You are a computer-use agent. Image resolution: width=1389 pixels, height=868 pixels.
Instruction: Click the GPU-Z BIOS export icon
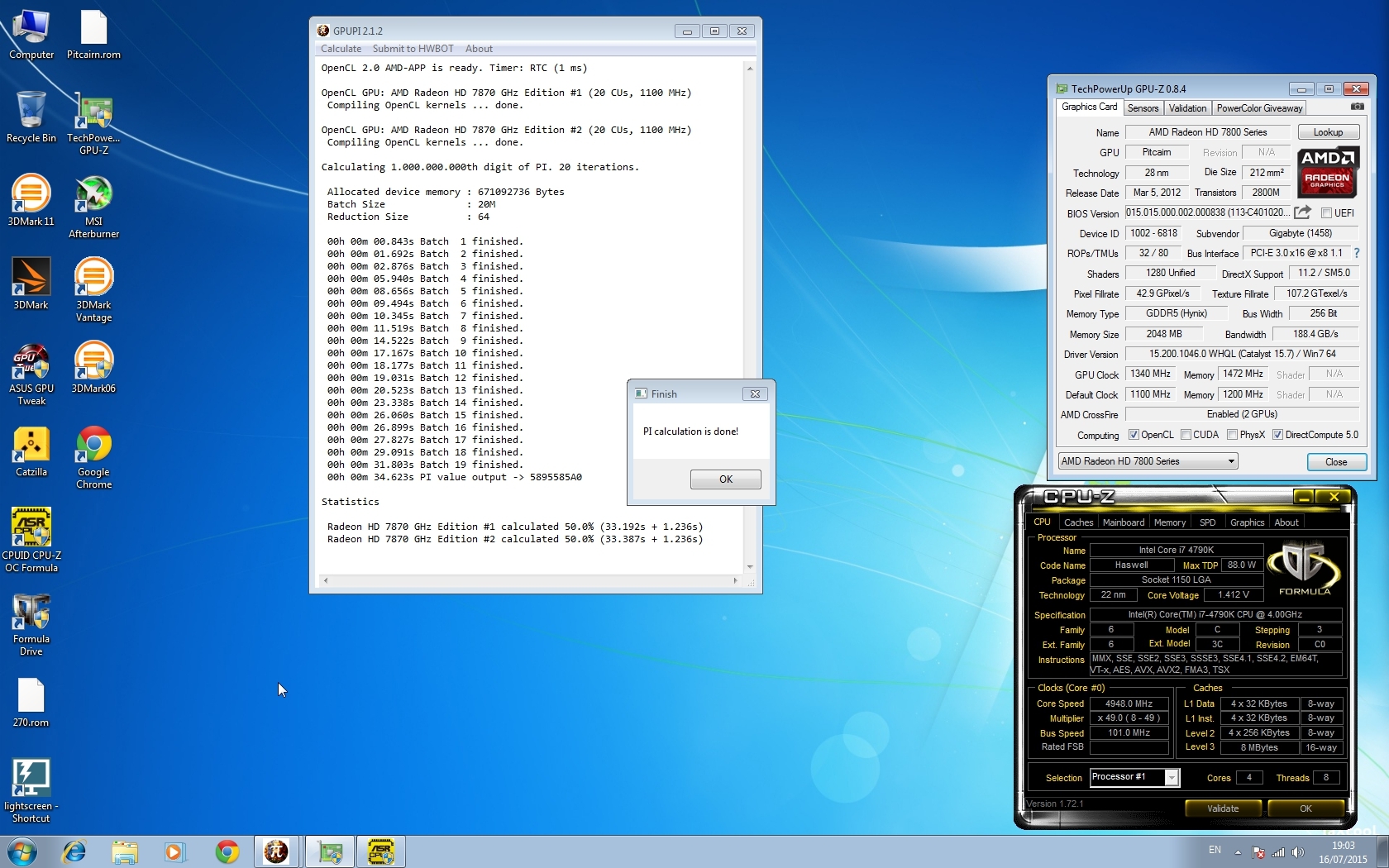tap(1302, 212)
